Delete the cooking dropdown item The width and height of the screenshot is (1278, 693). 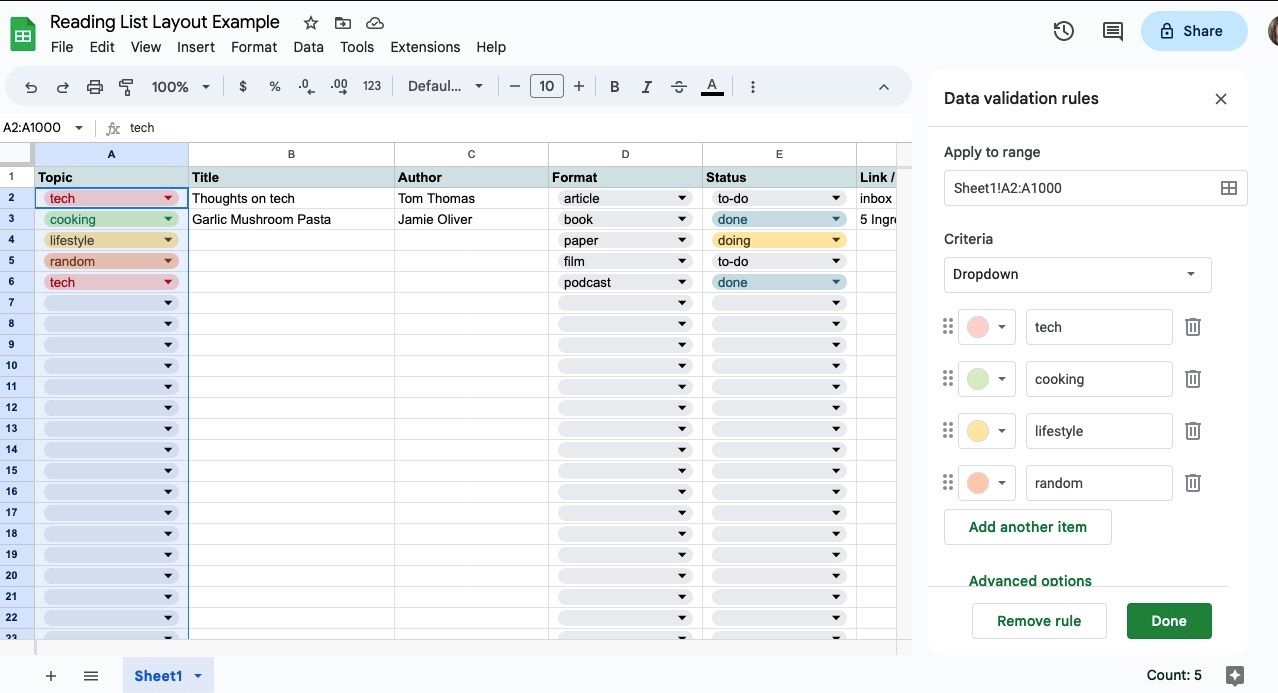point(1193,379)
